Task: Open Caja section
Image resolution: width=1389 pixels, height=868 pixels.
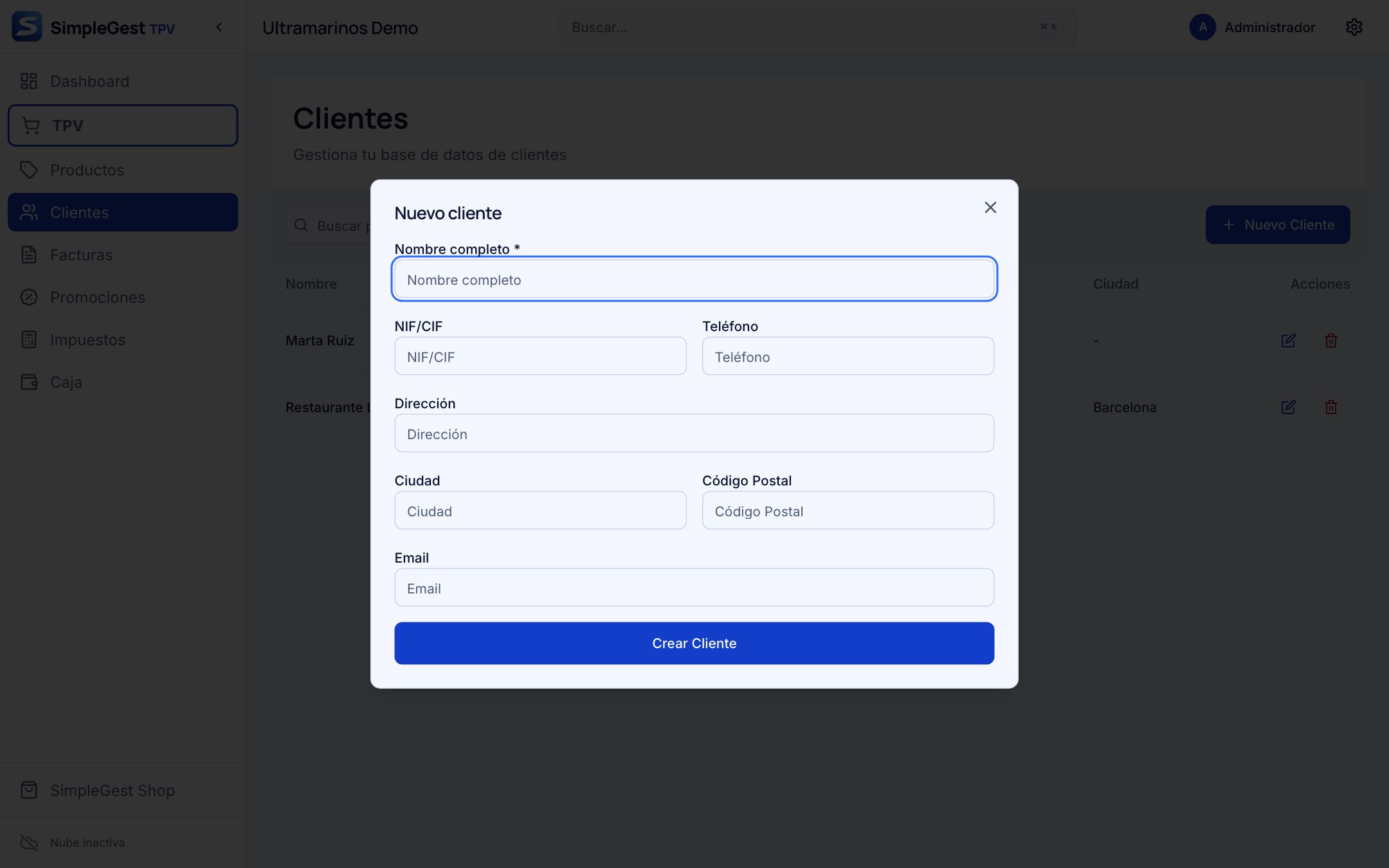Action: click(123, 382)
